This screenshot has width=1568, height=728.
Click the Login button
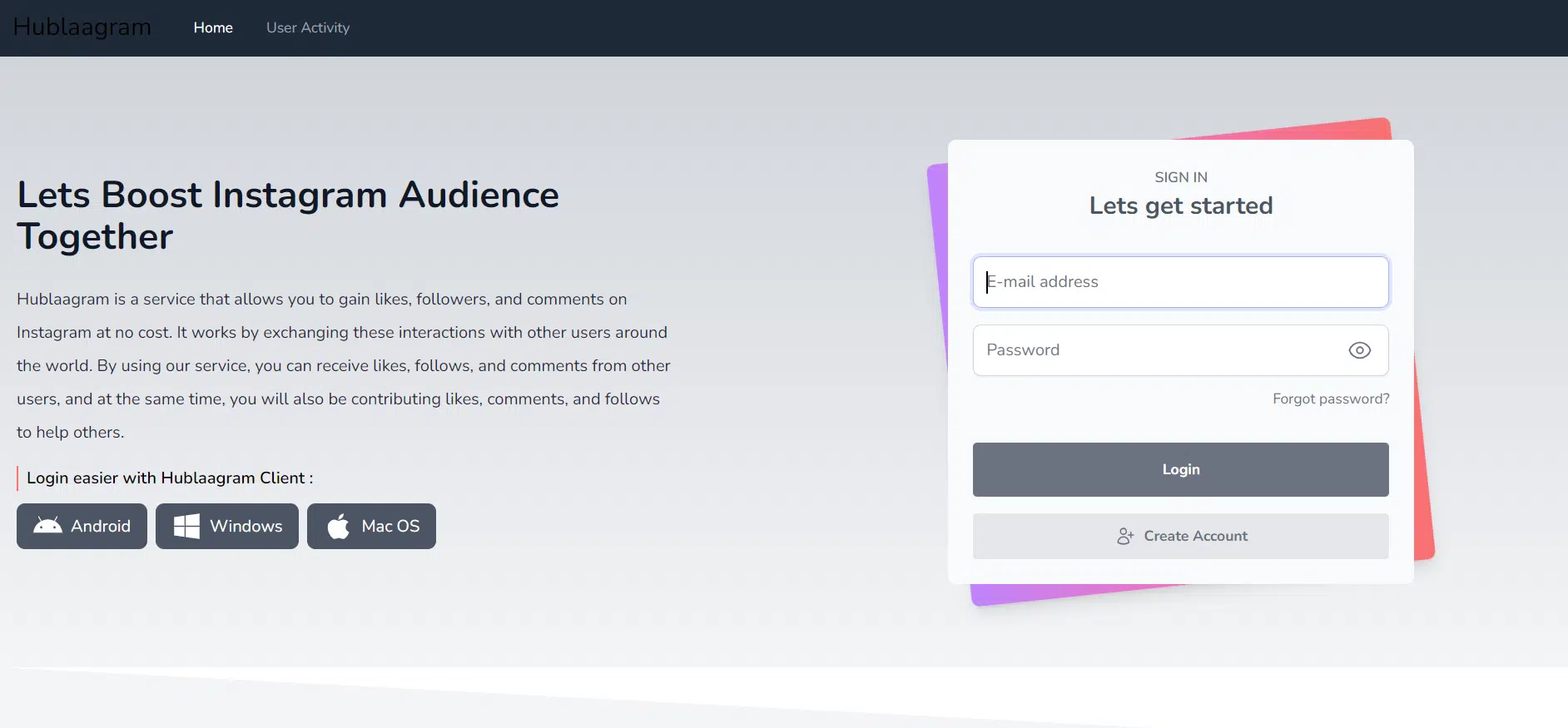coord(1180,469)
